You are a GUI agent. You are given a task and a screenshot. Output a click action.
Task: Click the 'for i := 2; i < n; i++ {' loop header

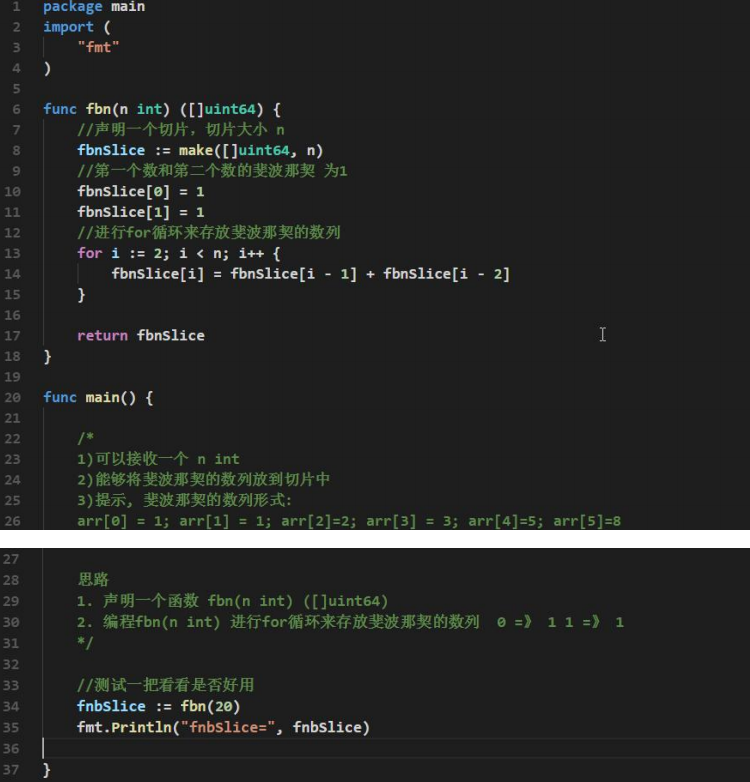tap(179, 253)
